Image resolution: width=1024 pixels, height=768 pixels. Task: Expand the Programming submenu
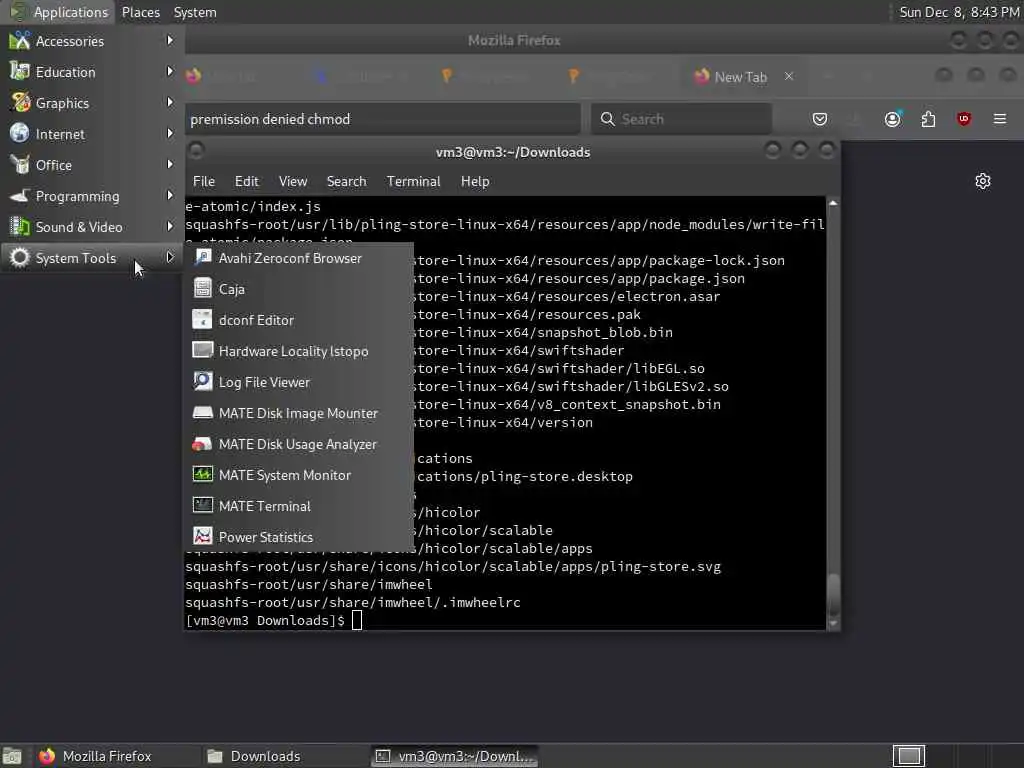pyautogui.click(x=92, y=196)
